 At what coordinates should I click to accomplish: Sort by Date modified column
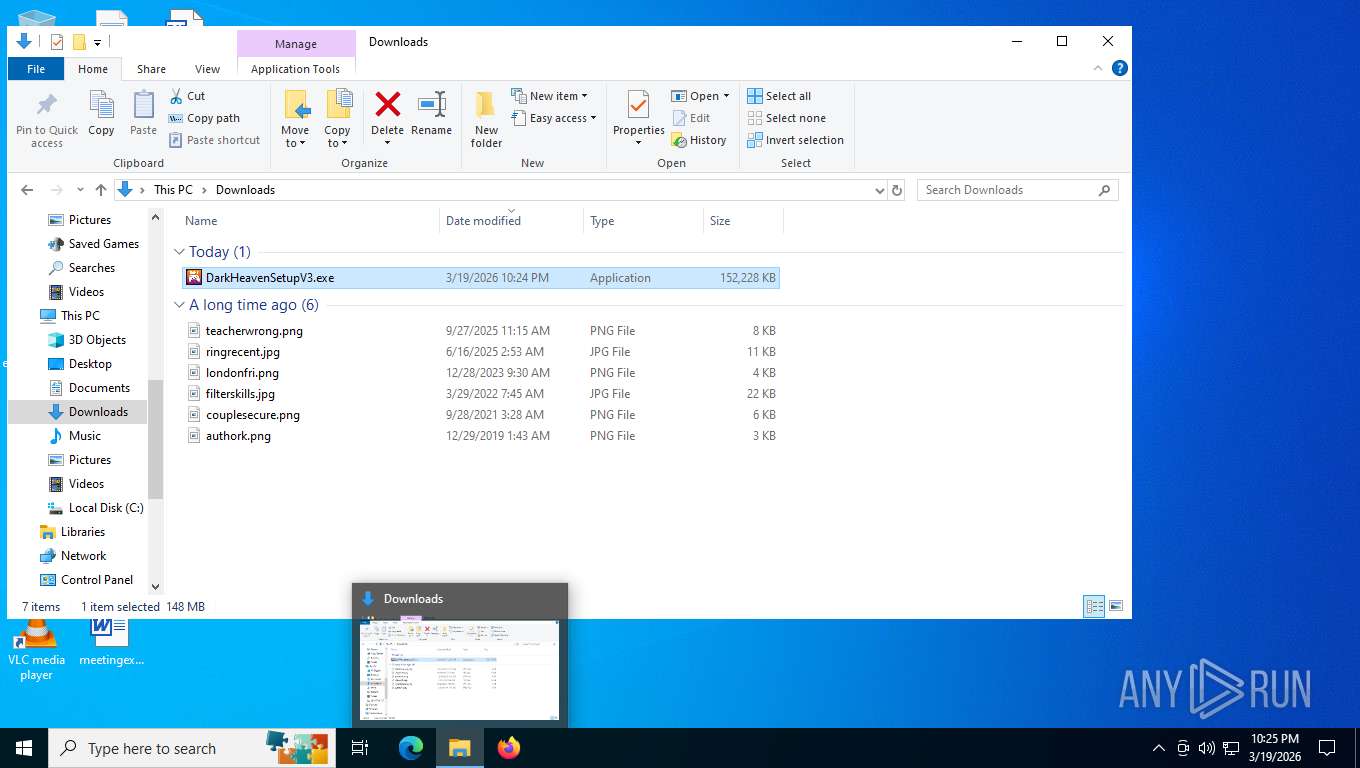[511, 221]
